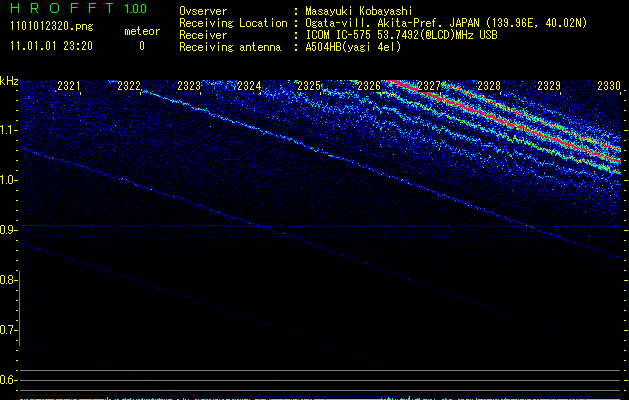The height and width of the screenshot is (400, 629).
Task: Click the 2326 time marker
Action: 369,85
